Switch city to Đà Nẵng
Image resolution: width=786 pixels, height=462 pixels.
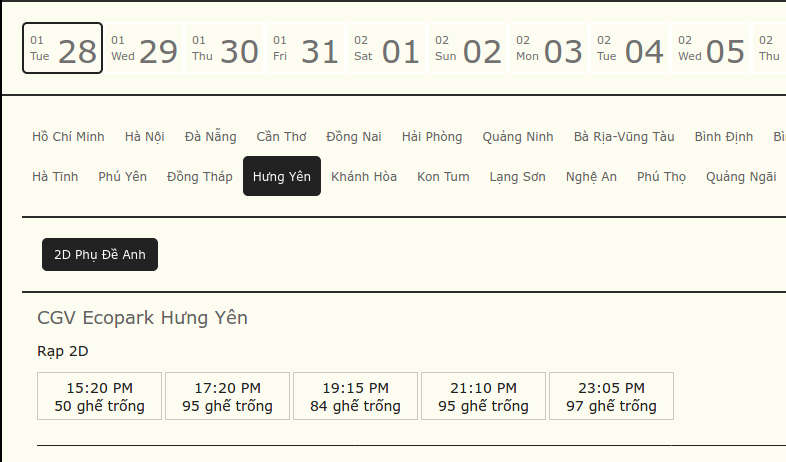pos(210,137)
